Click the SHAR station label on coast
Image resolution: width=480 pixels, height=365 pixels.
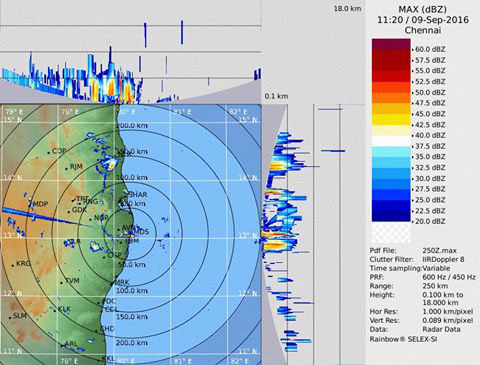[138, 194]
